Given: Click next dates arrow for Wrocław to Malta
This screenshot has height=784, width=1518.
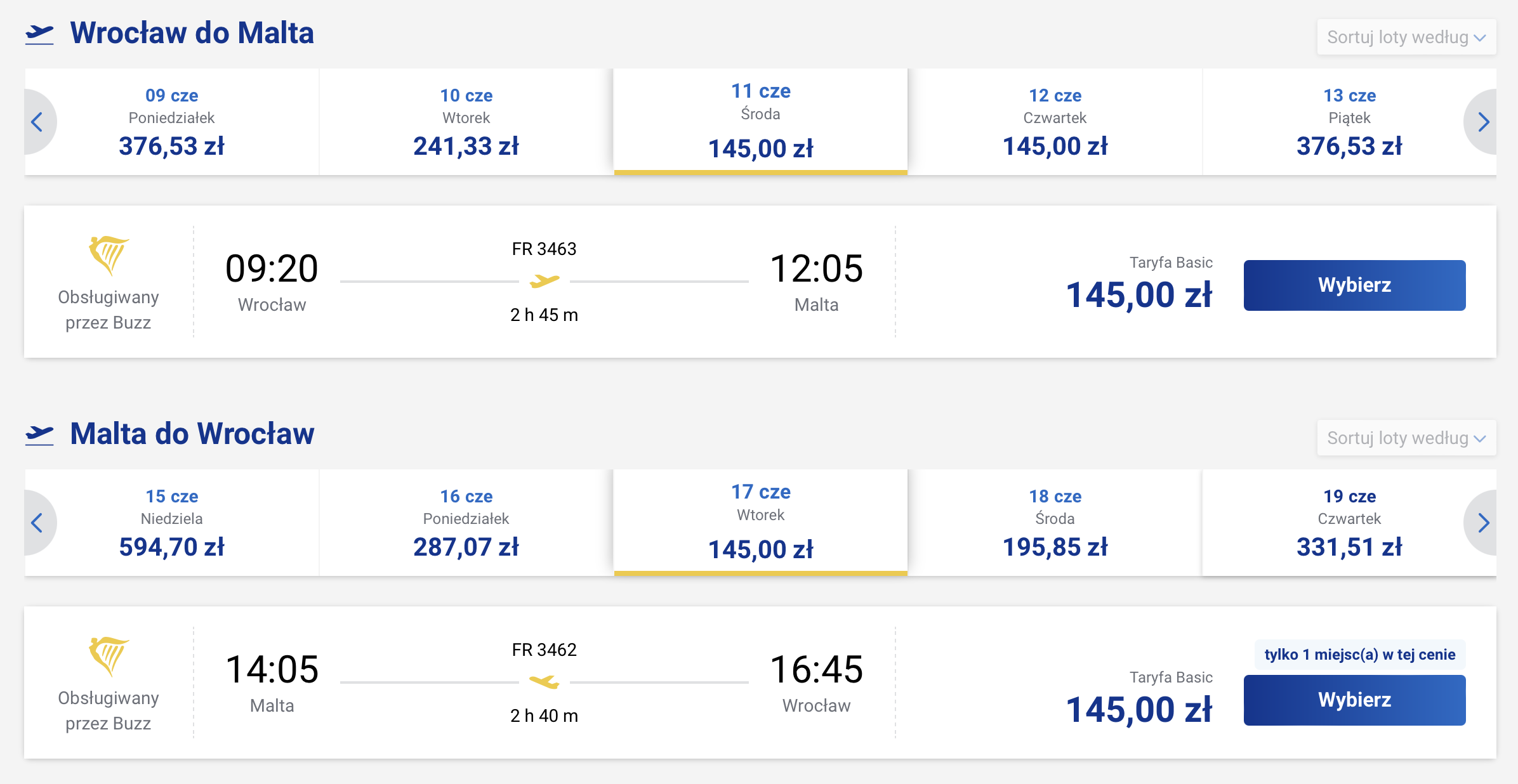Looking at the screenshot, I should pos(1481,122).
